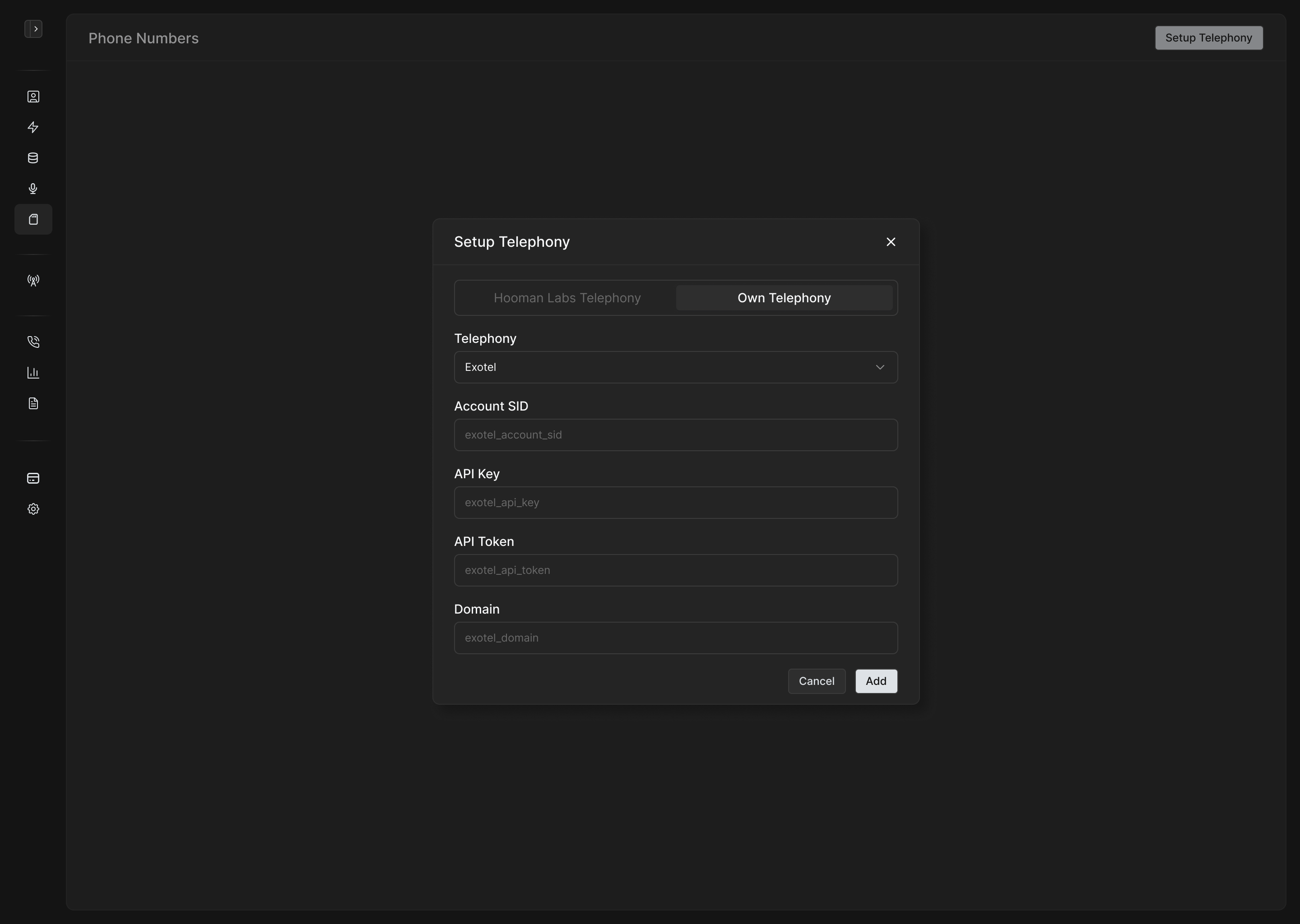Expand the collapsed sidebar panel
Viewport: 1300px width, 924px height.
33,29
